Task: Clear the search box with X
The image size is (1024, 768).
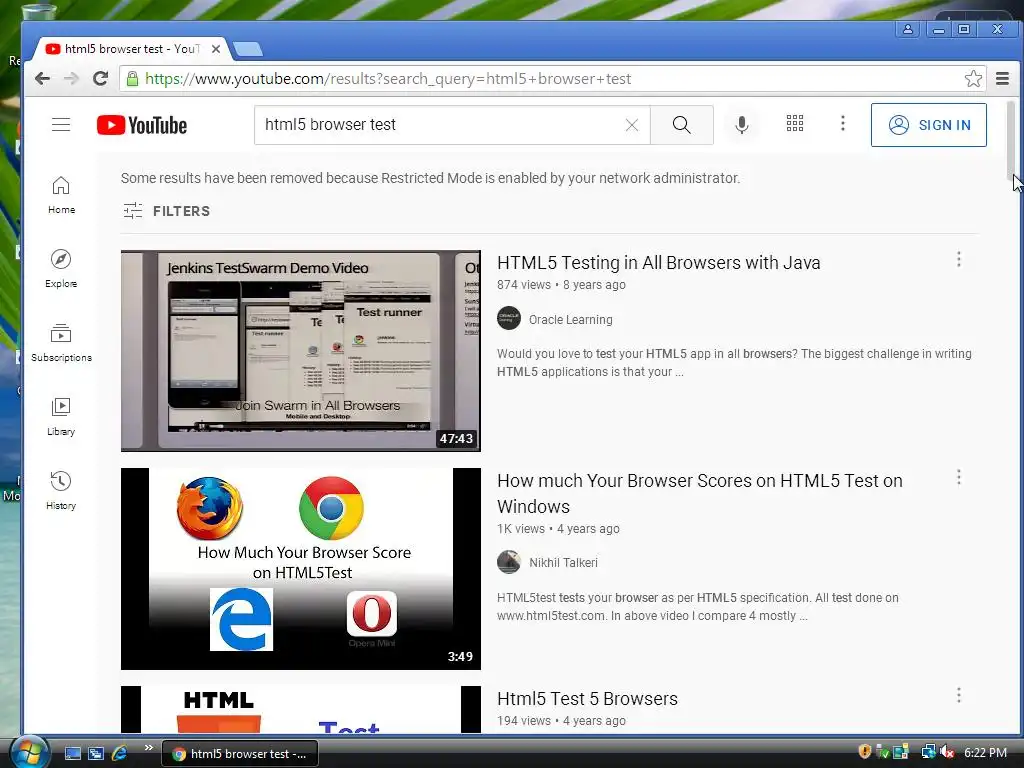Action: (x=632, y=125)
